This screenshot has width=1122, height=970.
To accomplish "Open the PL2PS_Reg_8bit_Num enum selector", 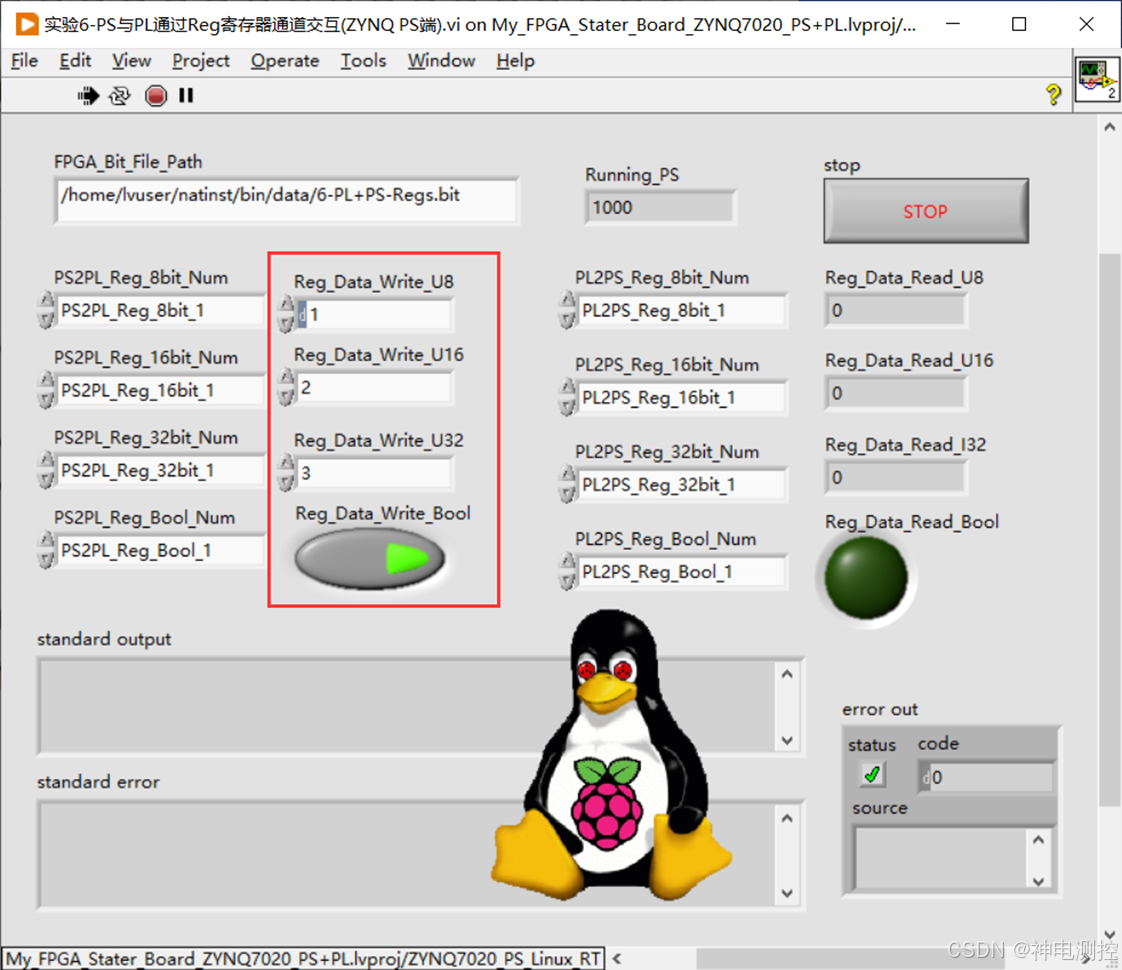I will click(x=683, y=310).
